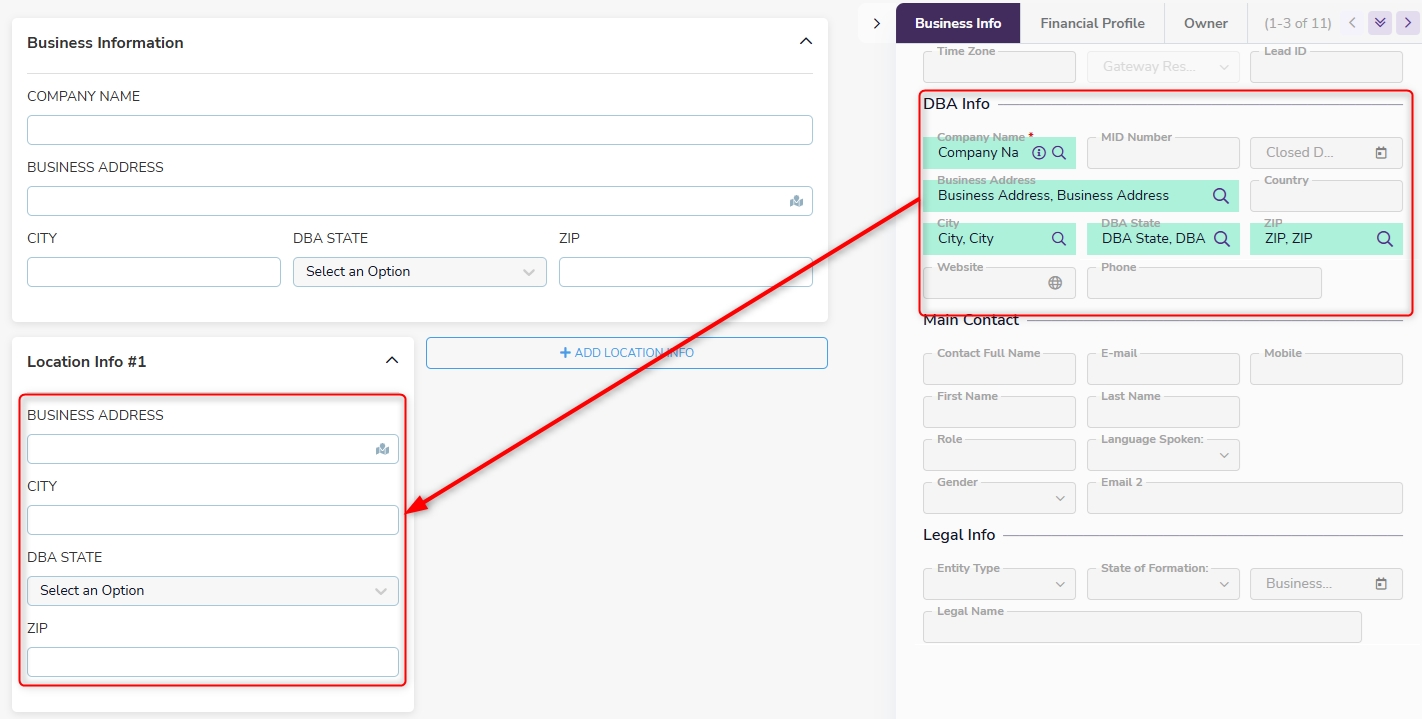Viewport: 1422px width, 719px height.
Task: Click the double-chevron expand tabs button
Action: (x=1380, y=23)
